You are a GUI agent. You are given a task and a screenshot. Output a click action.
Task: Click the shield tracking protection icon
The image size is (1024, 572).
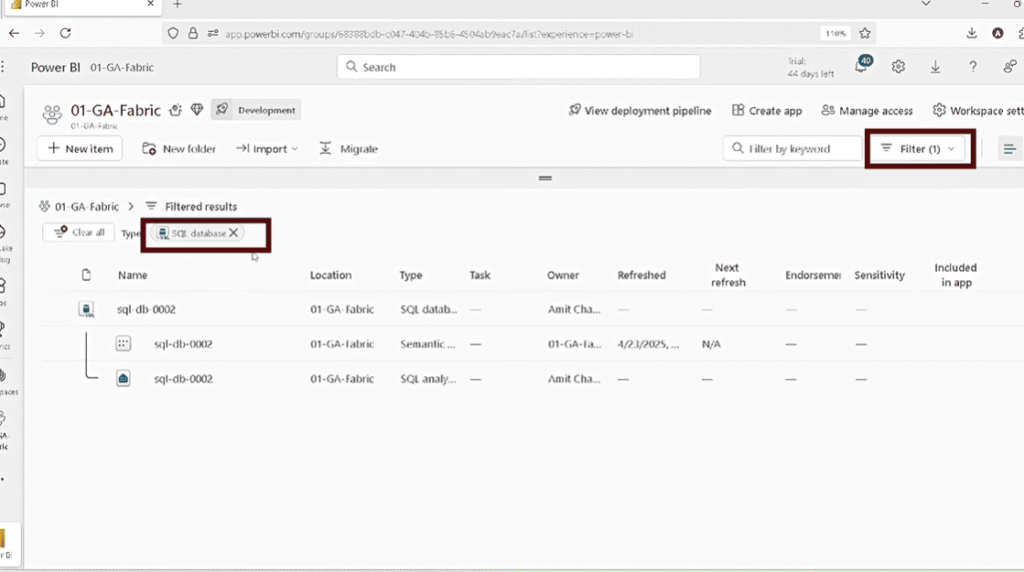(172, 33)
